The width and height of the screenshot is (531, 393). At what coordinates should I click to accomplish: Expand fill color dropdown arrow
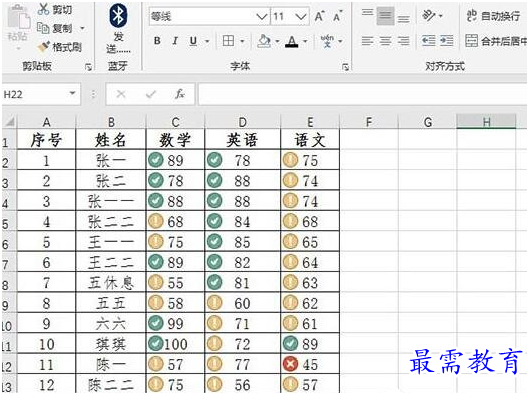[277, 41]
